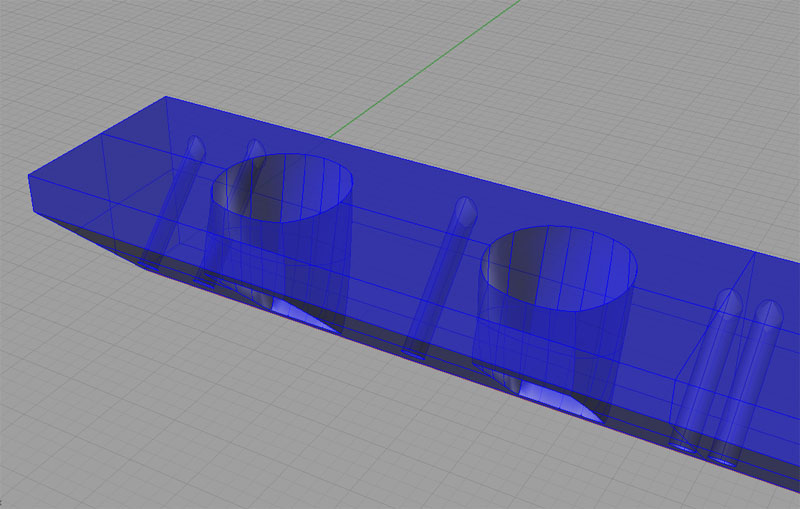
Task: Click the top opening of the right large hole
Action: [x=559, y=268]
